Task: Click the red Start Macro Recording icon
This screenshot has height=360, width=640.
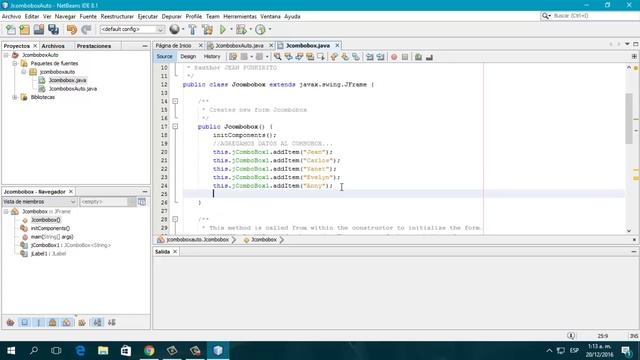Action: pos(394,57)
